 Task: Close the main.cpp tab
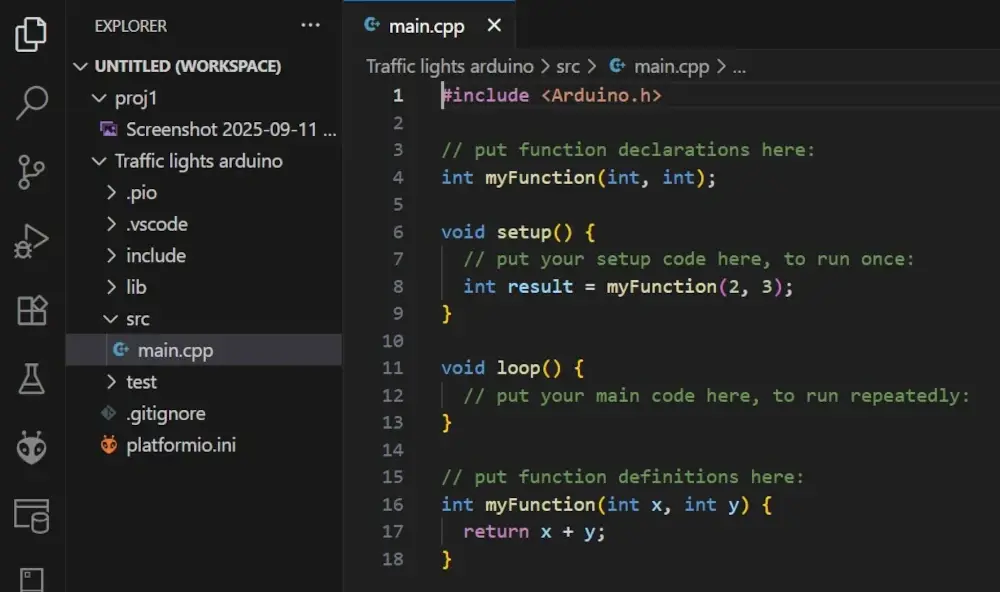(x=494, y=26)
